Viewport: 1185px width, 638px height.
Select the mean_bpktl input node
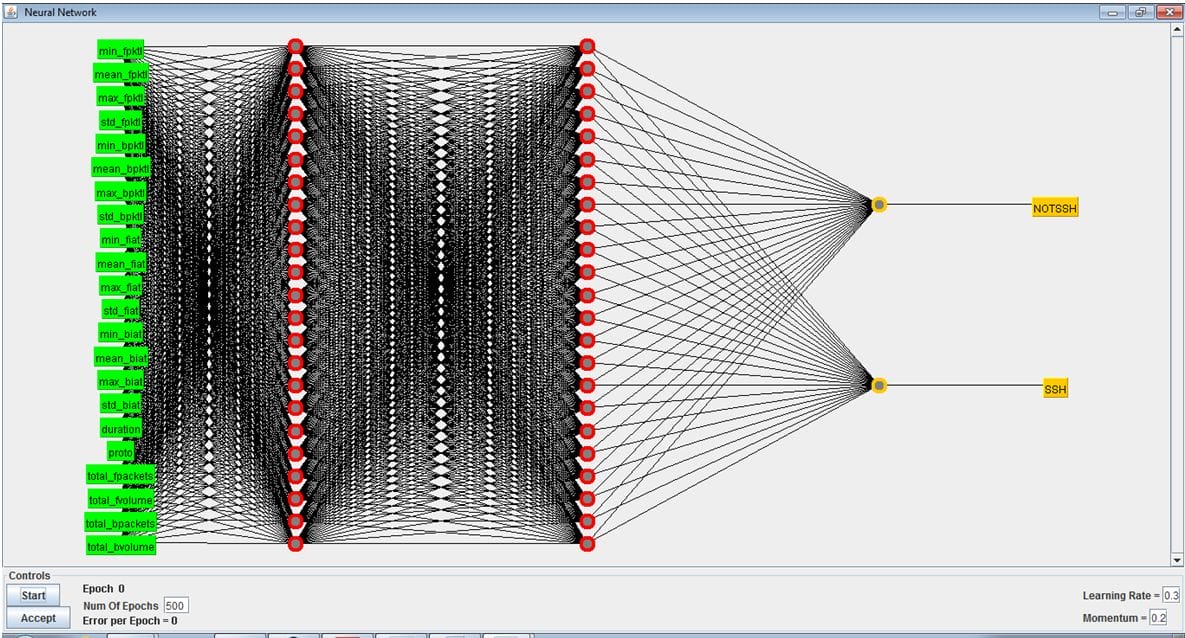(121, 169)
